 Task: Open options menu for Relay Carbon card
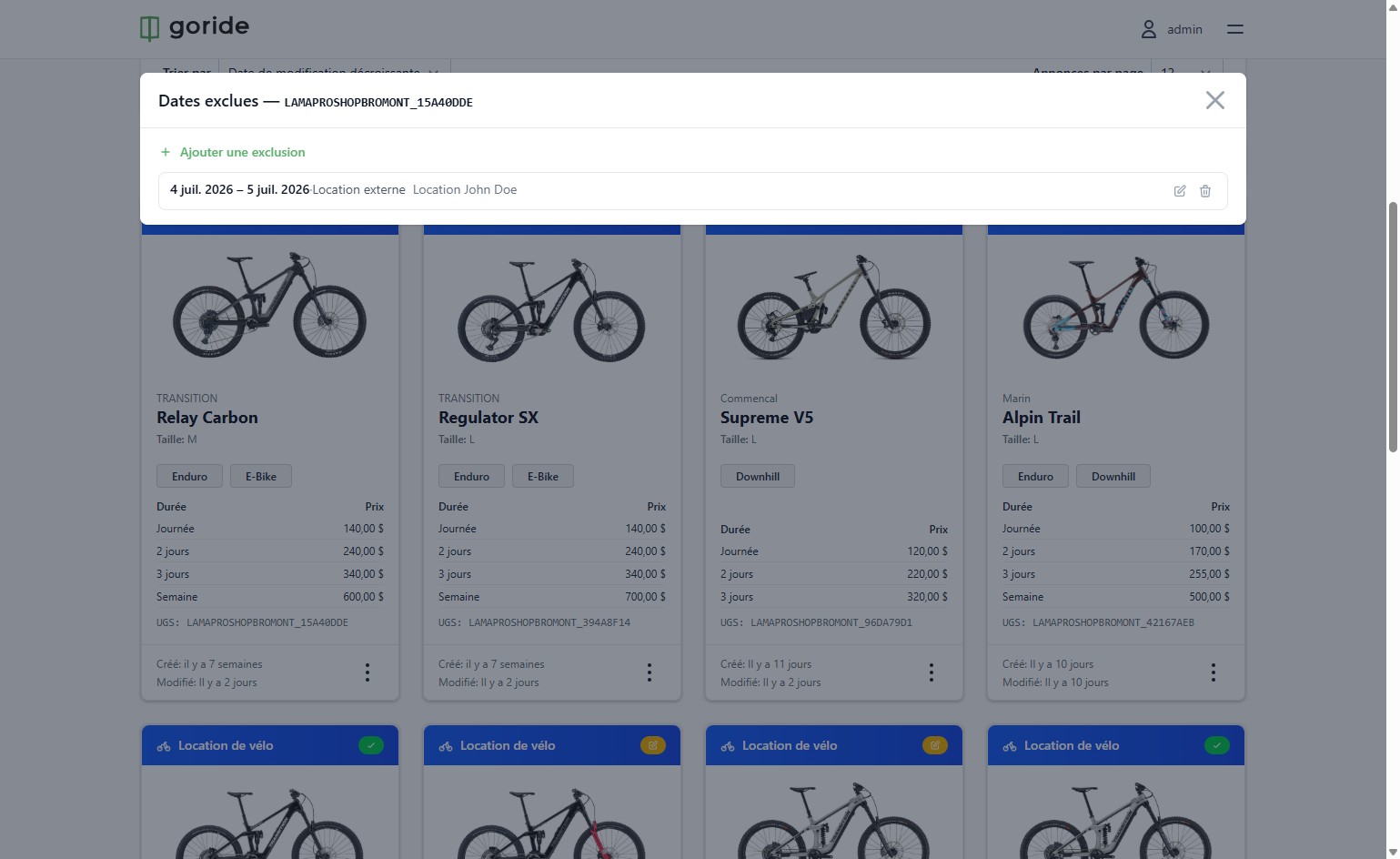click(x=368, y=672)
